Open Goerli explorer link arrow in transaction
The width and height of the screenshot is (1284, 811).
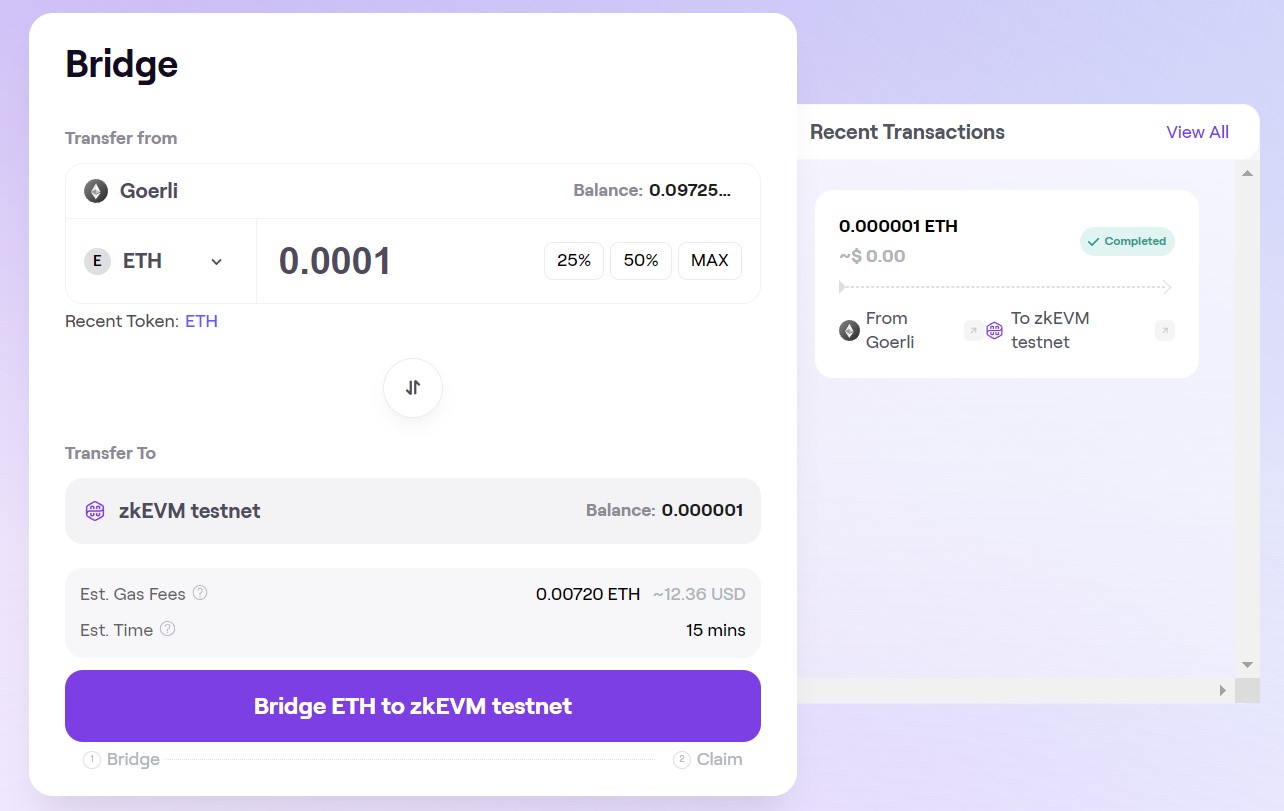973,330
